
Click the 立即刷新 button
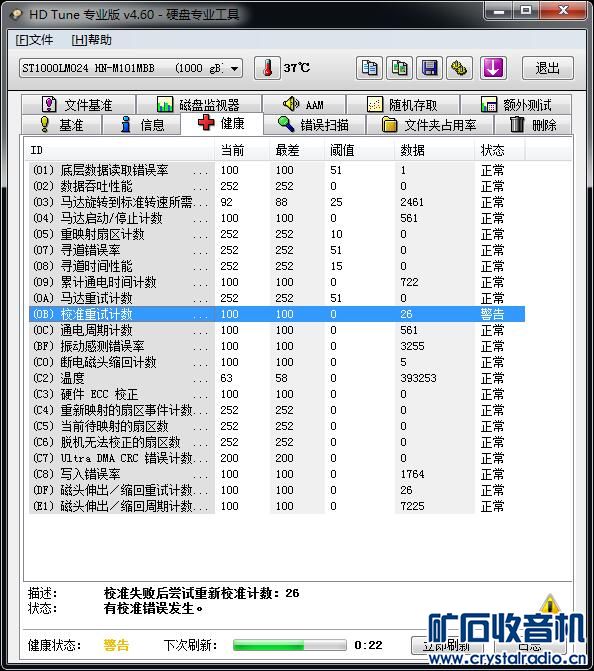tap(447, 645)
